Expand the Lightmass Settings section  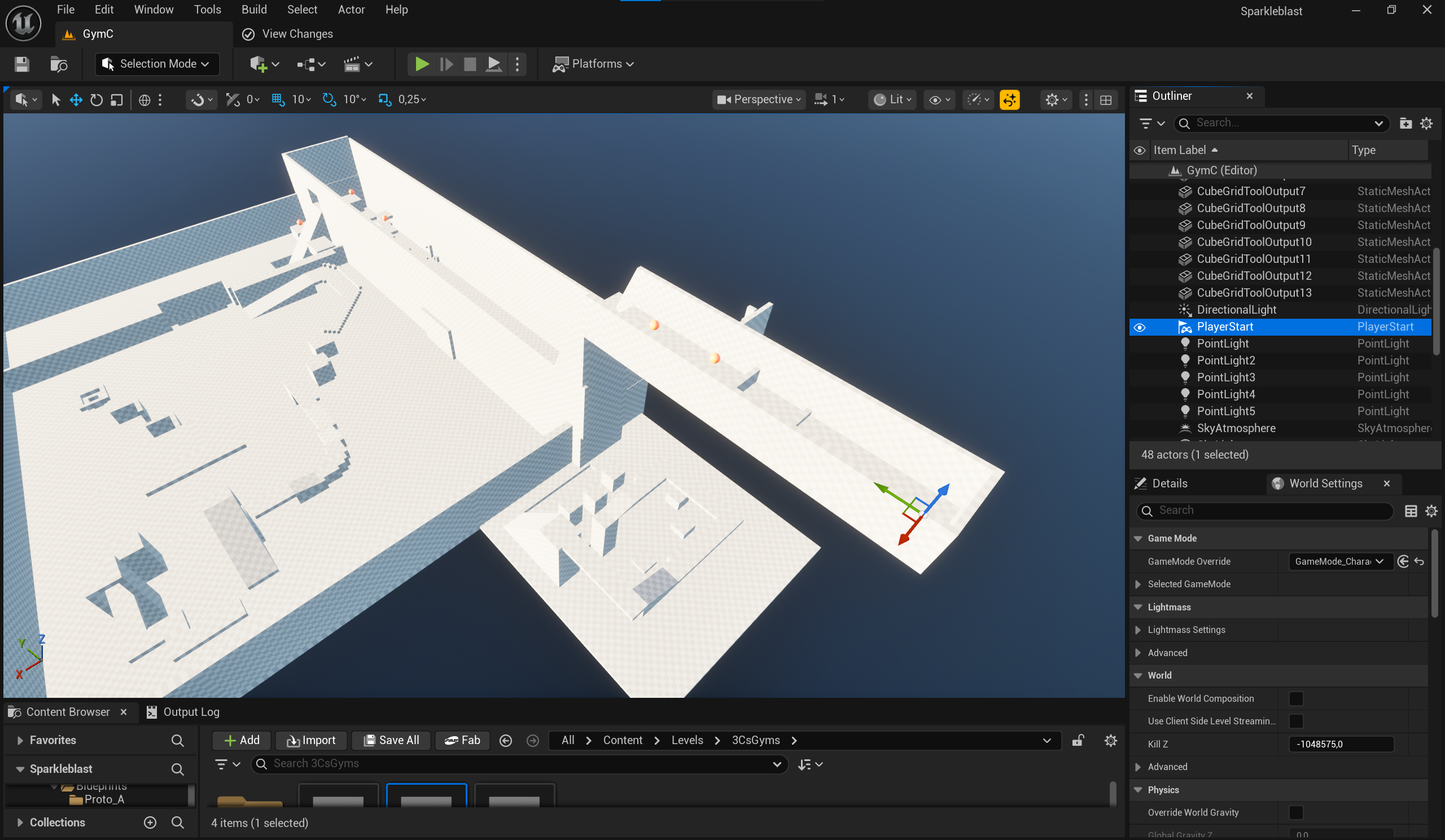click(x=1139, y=630)
